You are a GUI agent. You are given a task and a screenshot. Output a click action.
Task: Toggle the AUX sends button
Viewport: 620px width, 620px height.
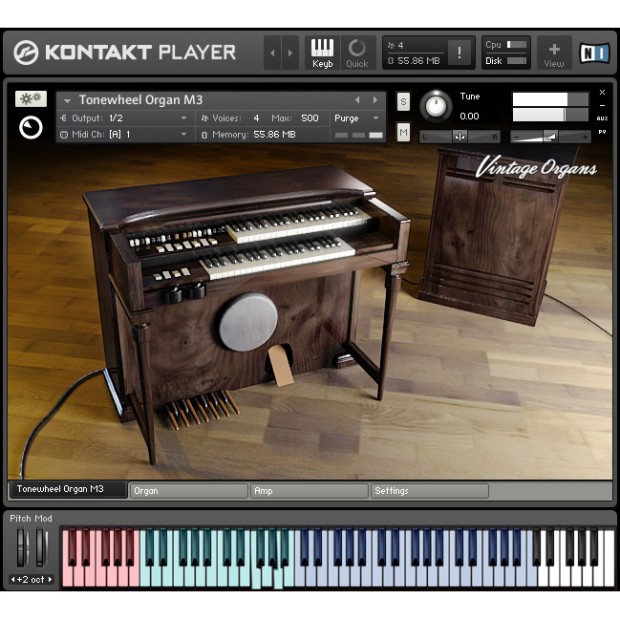coord(602,118)
